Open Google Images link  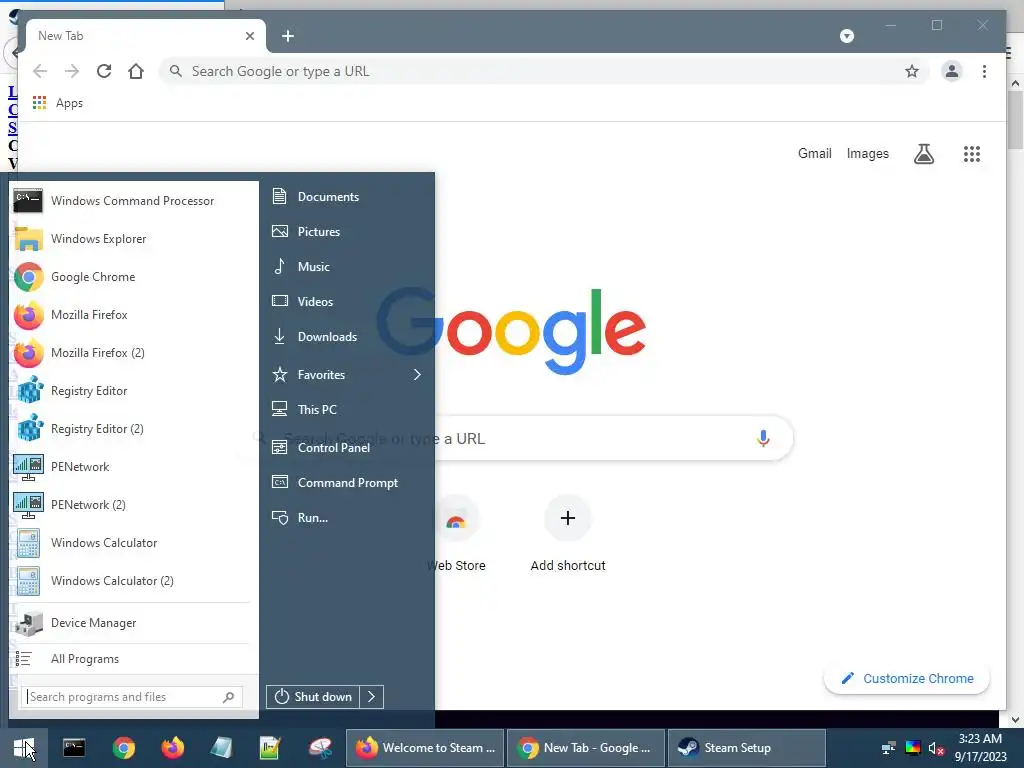(x=867, y=153)
